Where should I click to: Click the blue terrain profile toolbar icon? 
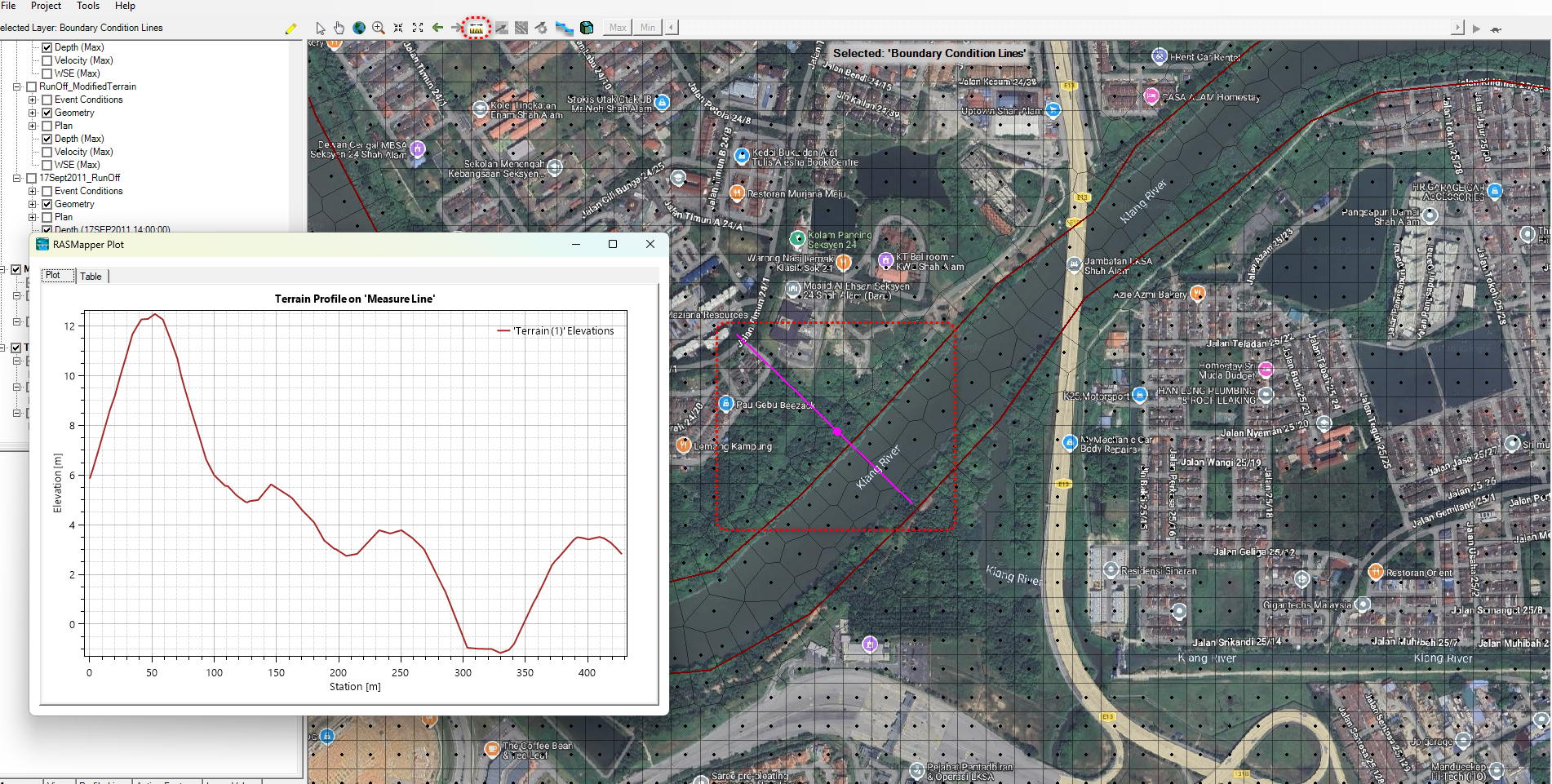[x=564, y=28]
